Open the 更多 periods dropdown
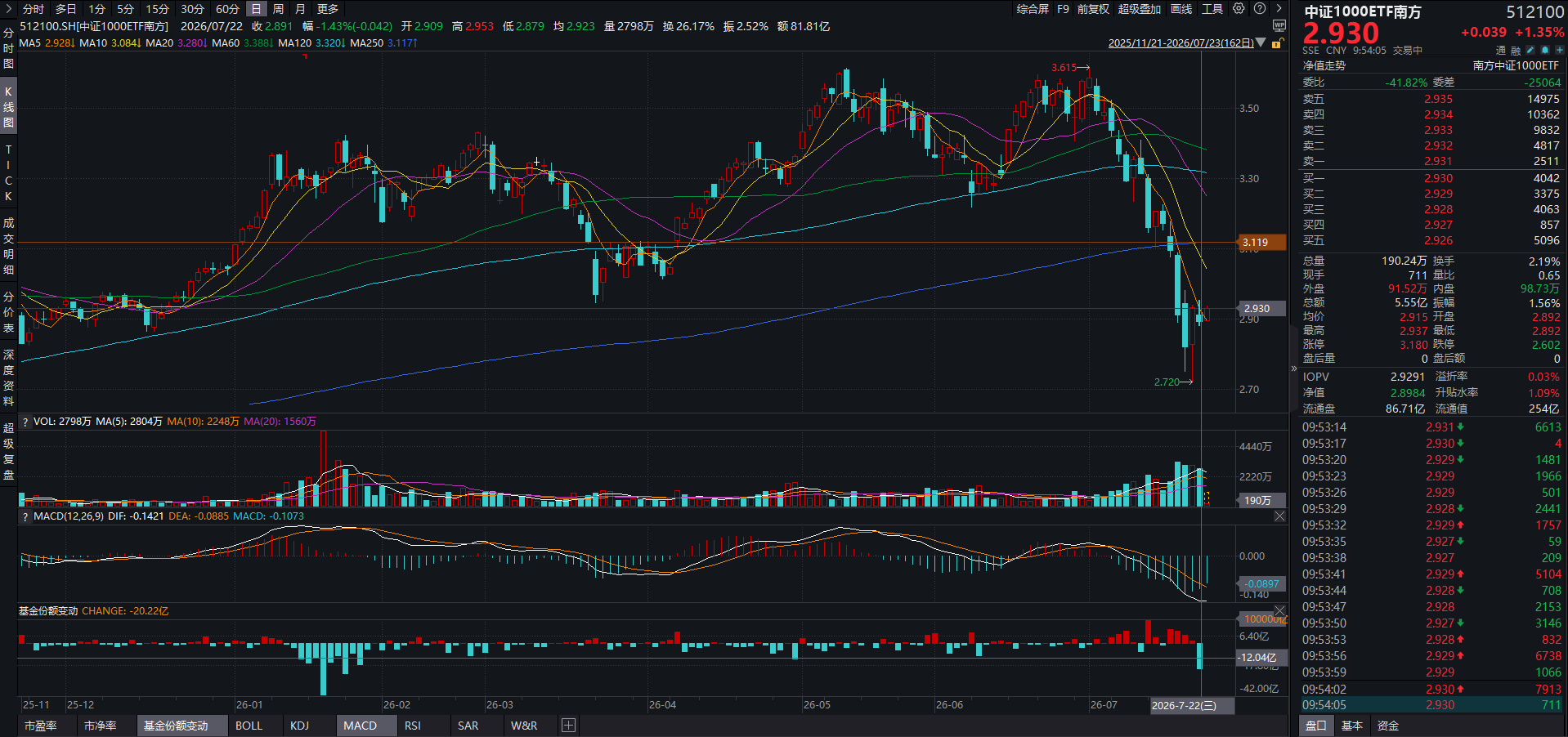The image size is (1568, 737). [328, 9]
